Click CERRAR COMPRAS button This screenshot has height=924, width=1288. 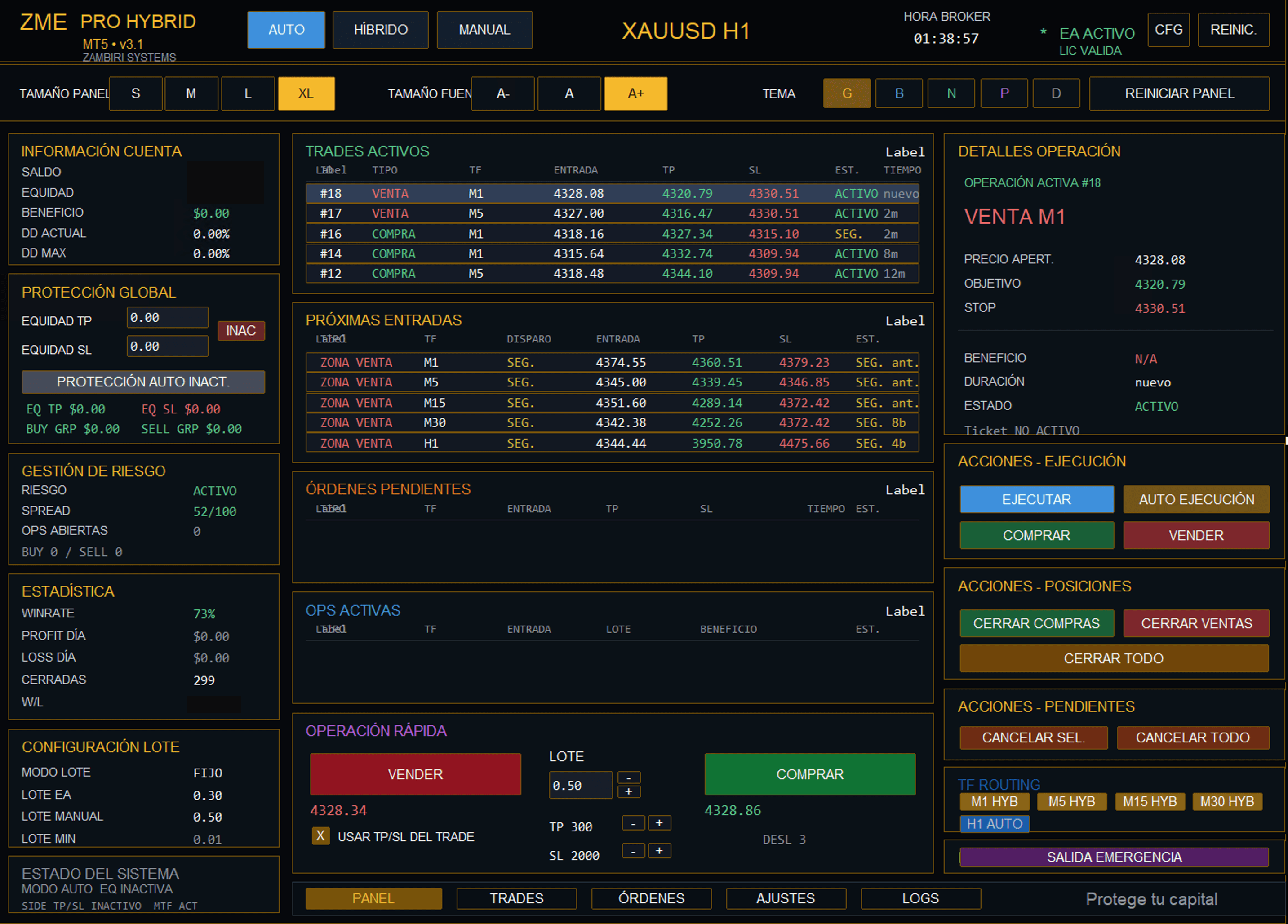(x=1036, y=623)
